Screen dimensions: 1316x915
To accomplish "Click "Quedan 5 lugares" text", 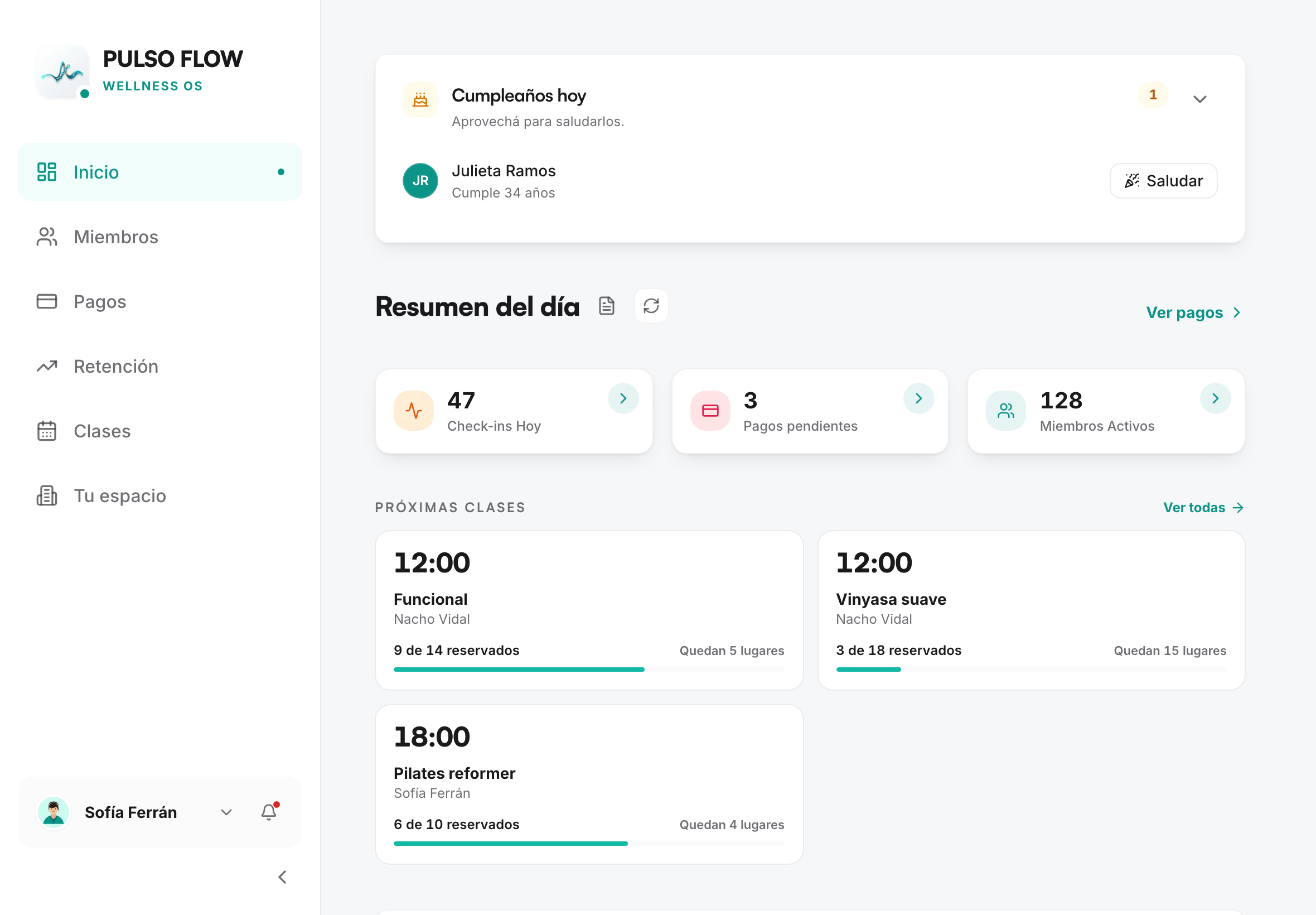I will 732,651.
